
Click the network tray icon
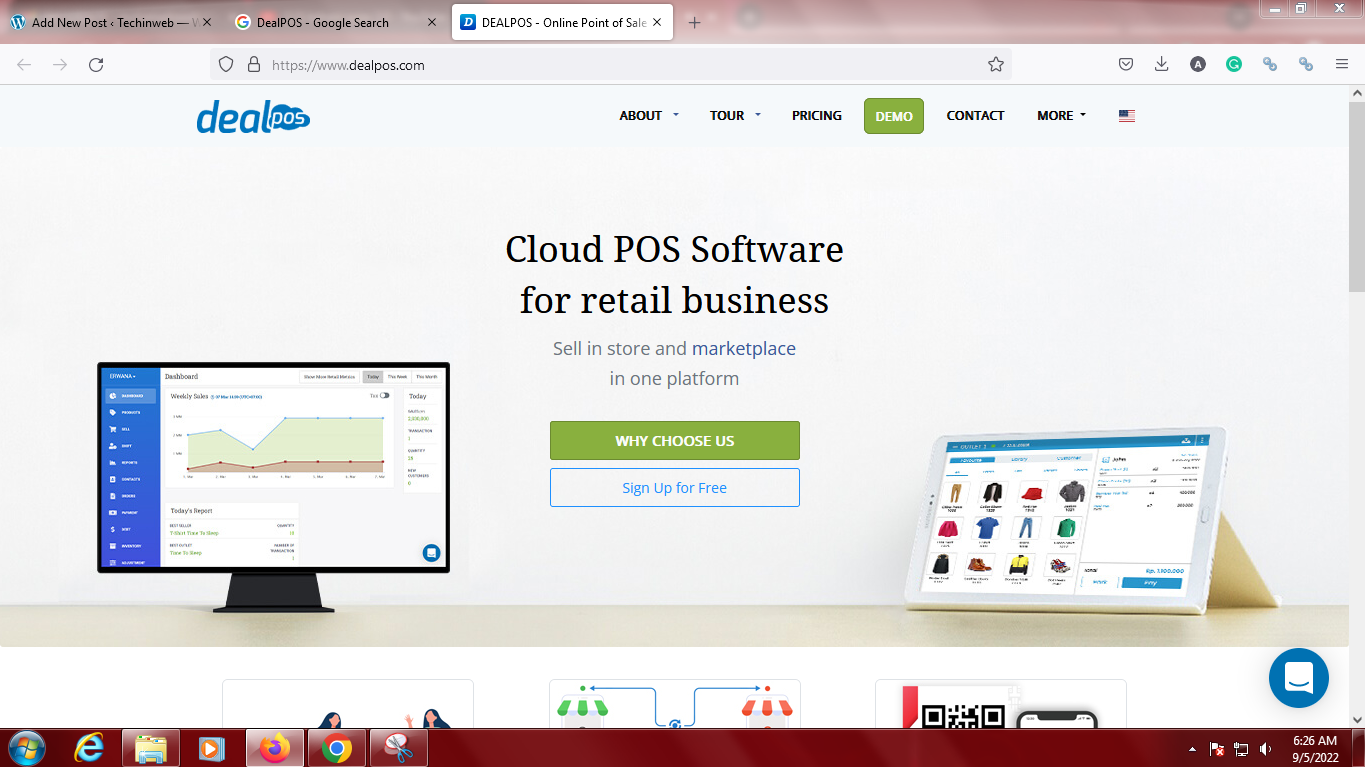(1242, 749)
